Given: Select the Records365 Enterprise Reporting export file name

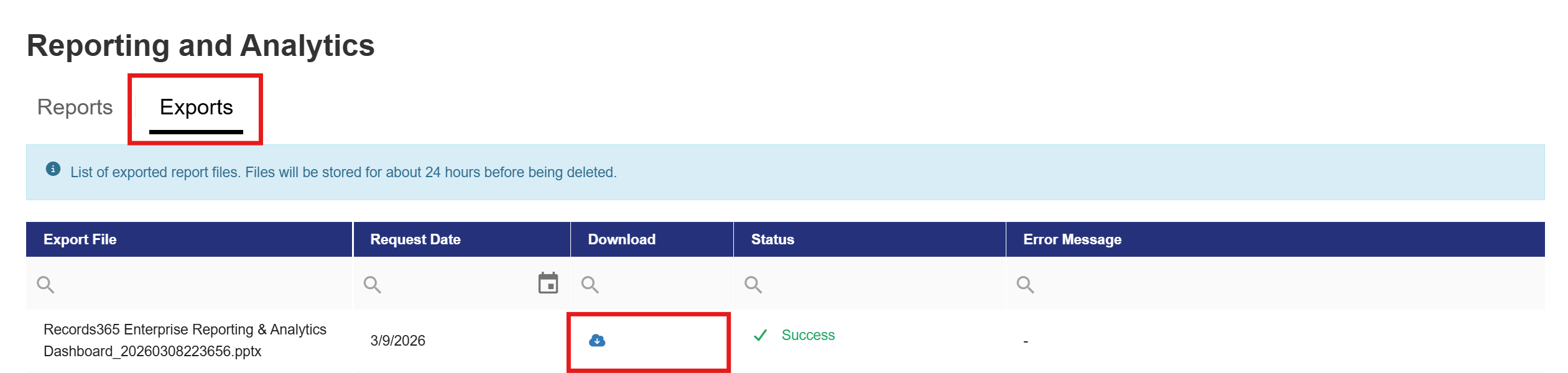Looking at the screenshot, I should pos(185,340).
